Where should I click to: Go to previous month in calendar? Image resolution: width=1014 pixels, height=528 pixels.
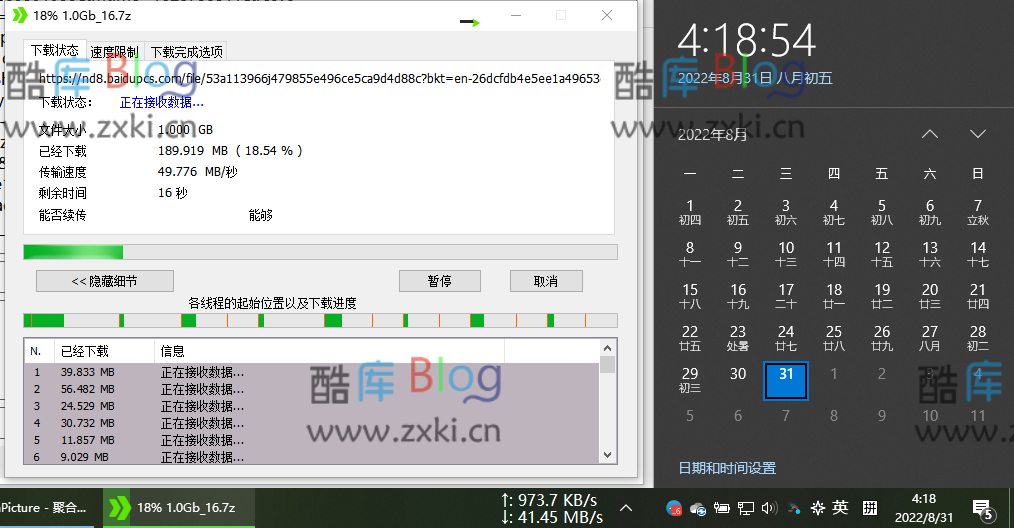(930, 134)
